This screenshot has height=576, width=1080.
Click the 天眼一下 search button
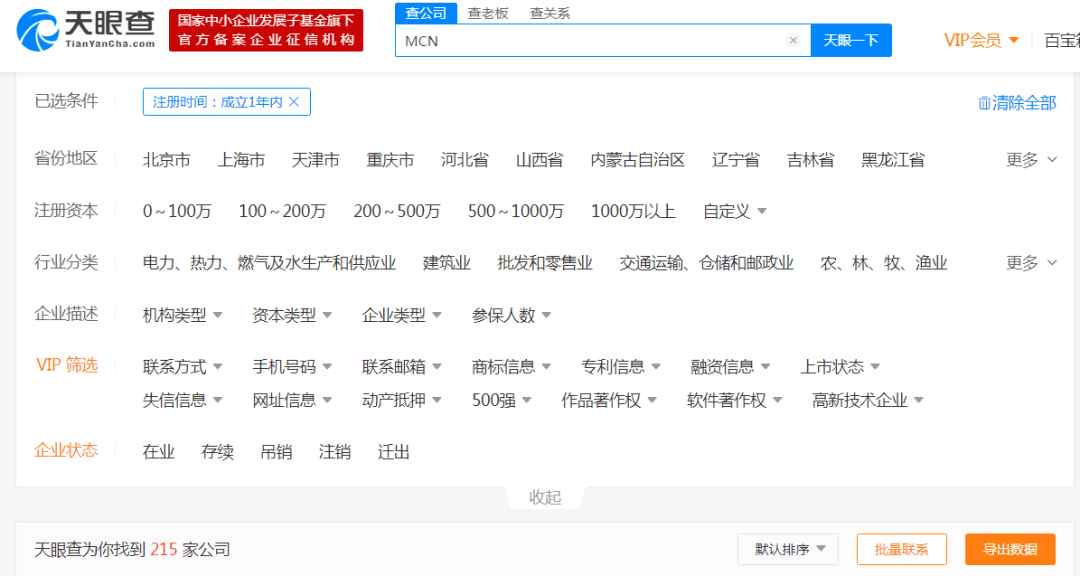[x=851, y=40]
